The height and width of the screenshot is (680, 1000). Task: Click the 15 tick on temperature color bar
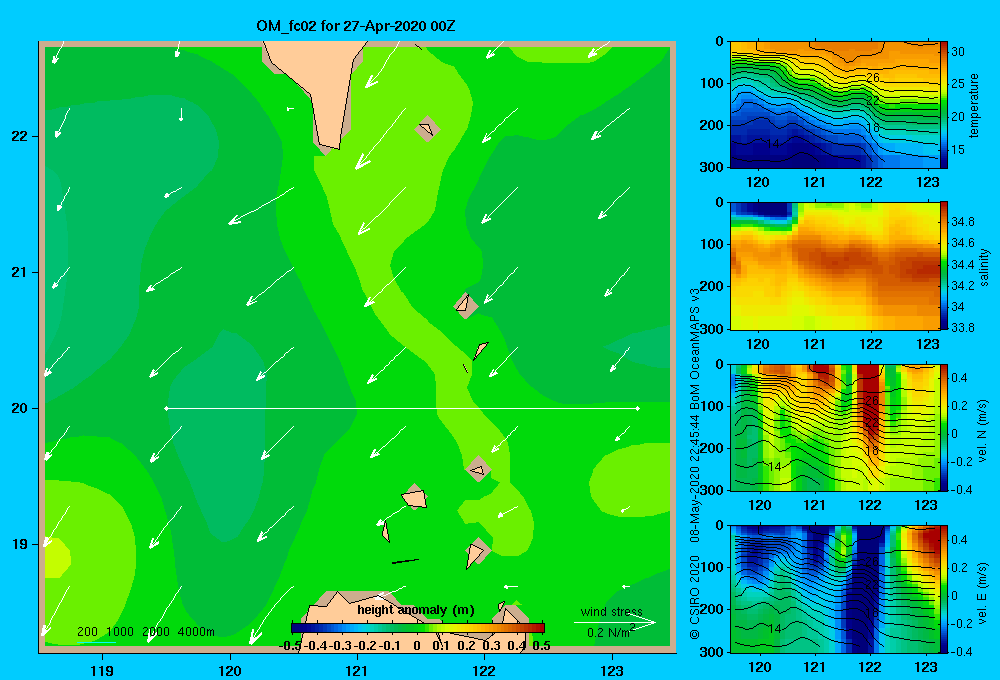point(957,150)
